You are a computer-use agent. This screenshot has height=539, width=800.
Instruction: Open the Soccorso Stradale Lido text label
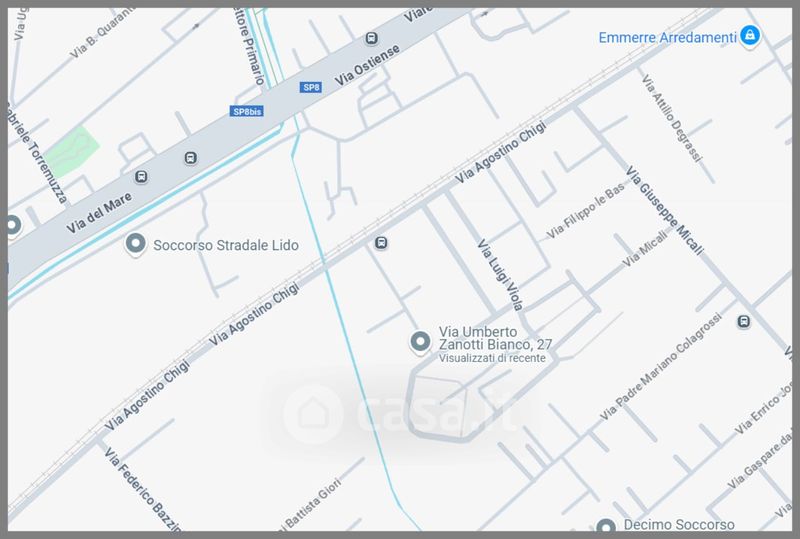(x=226, y=246)
